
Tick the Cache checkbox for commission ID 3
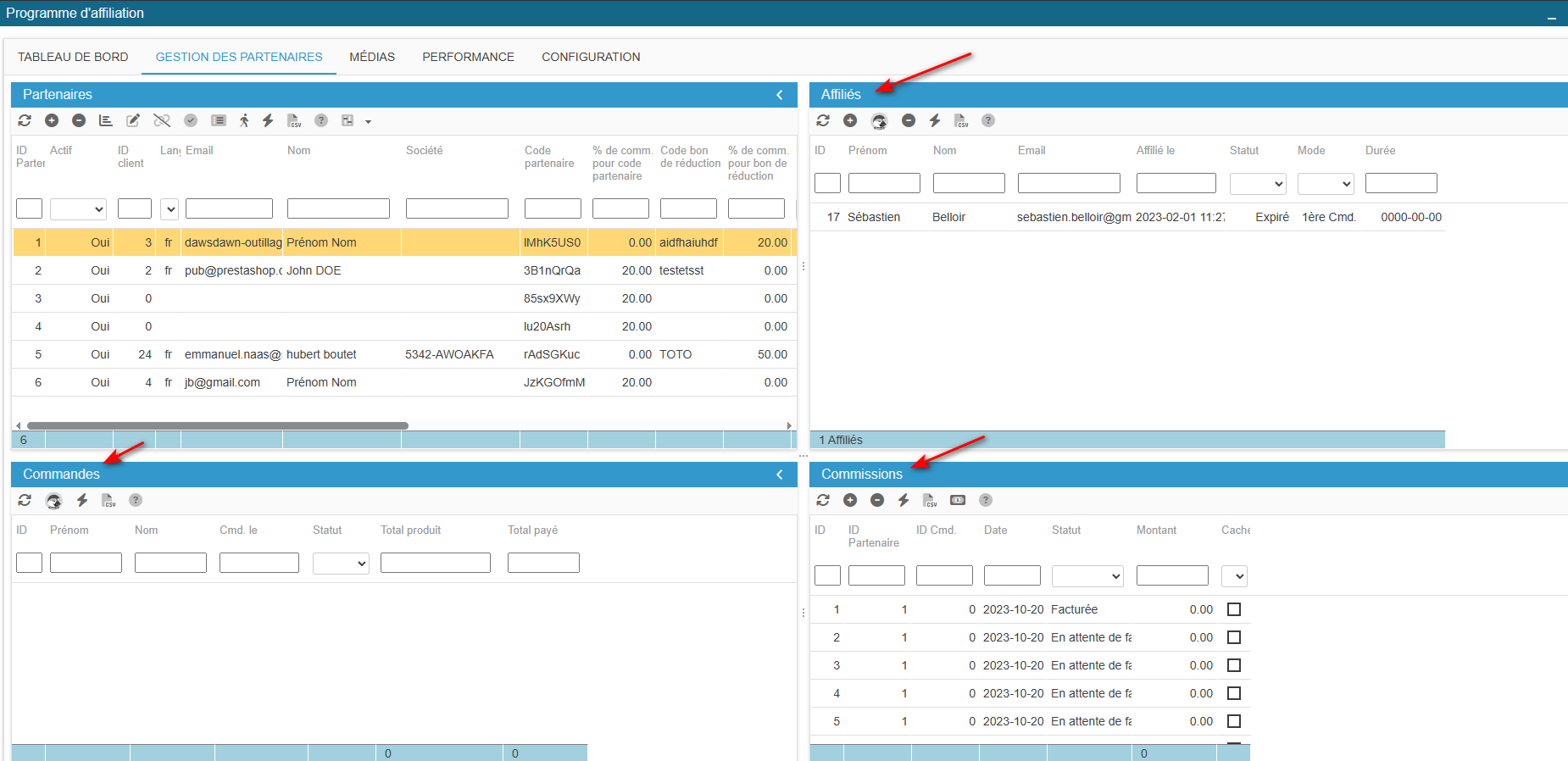[1234, 665]
